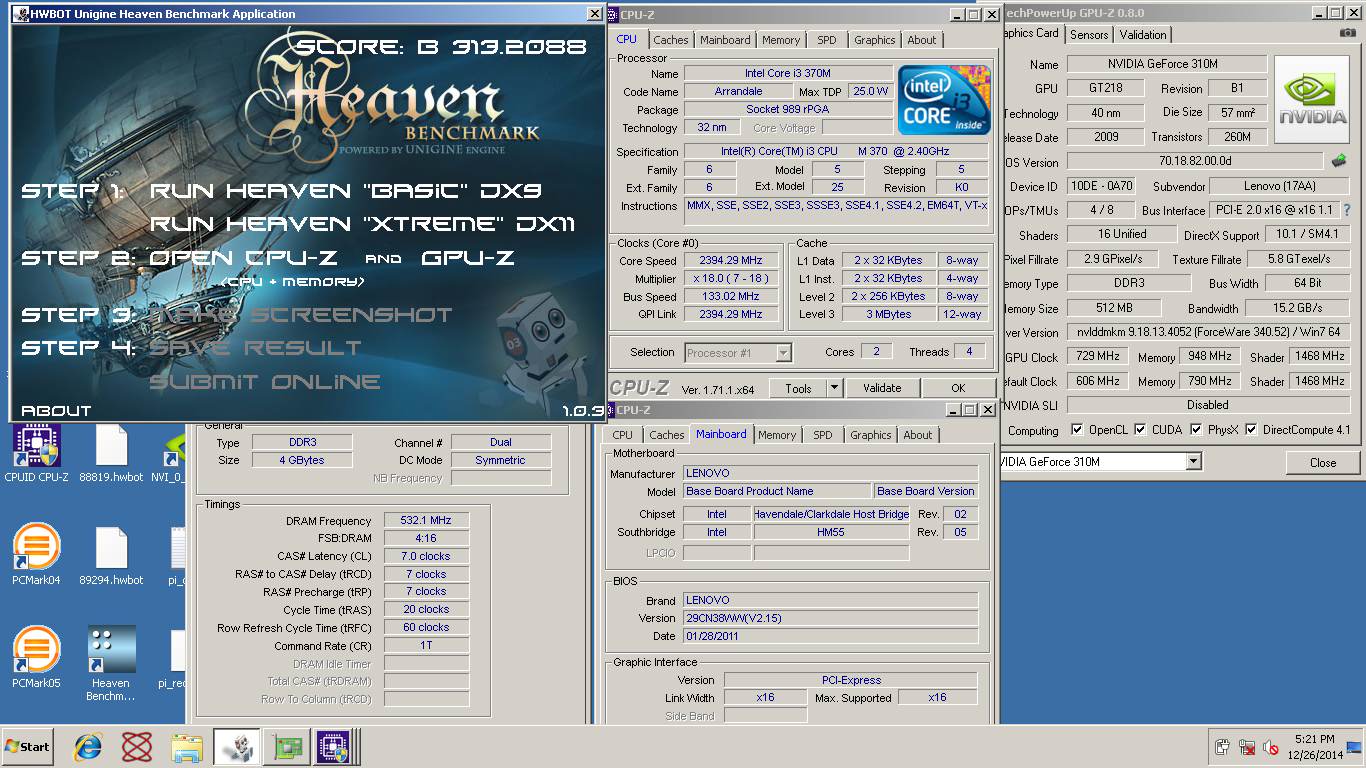Screen dimensions: 1366x768
Task: Click the BIOS Version 29CN38WW(V2.15) field
Action: tap(830, 618)
